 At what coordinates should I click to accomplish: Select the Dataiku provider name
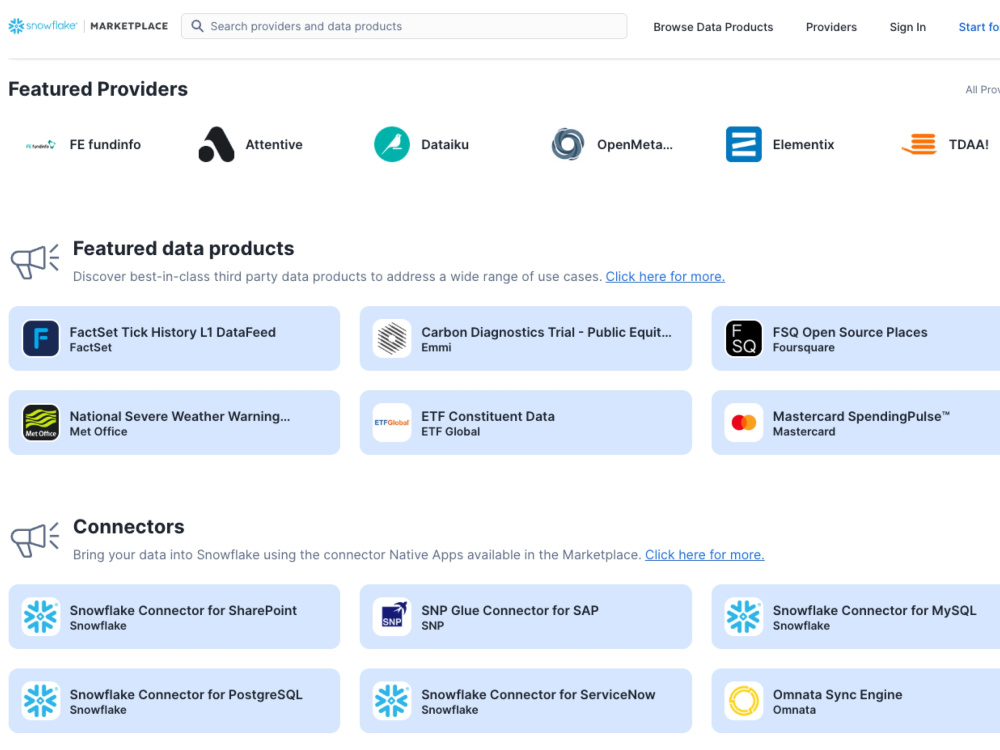(445, 145)
